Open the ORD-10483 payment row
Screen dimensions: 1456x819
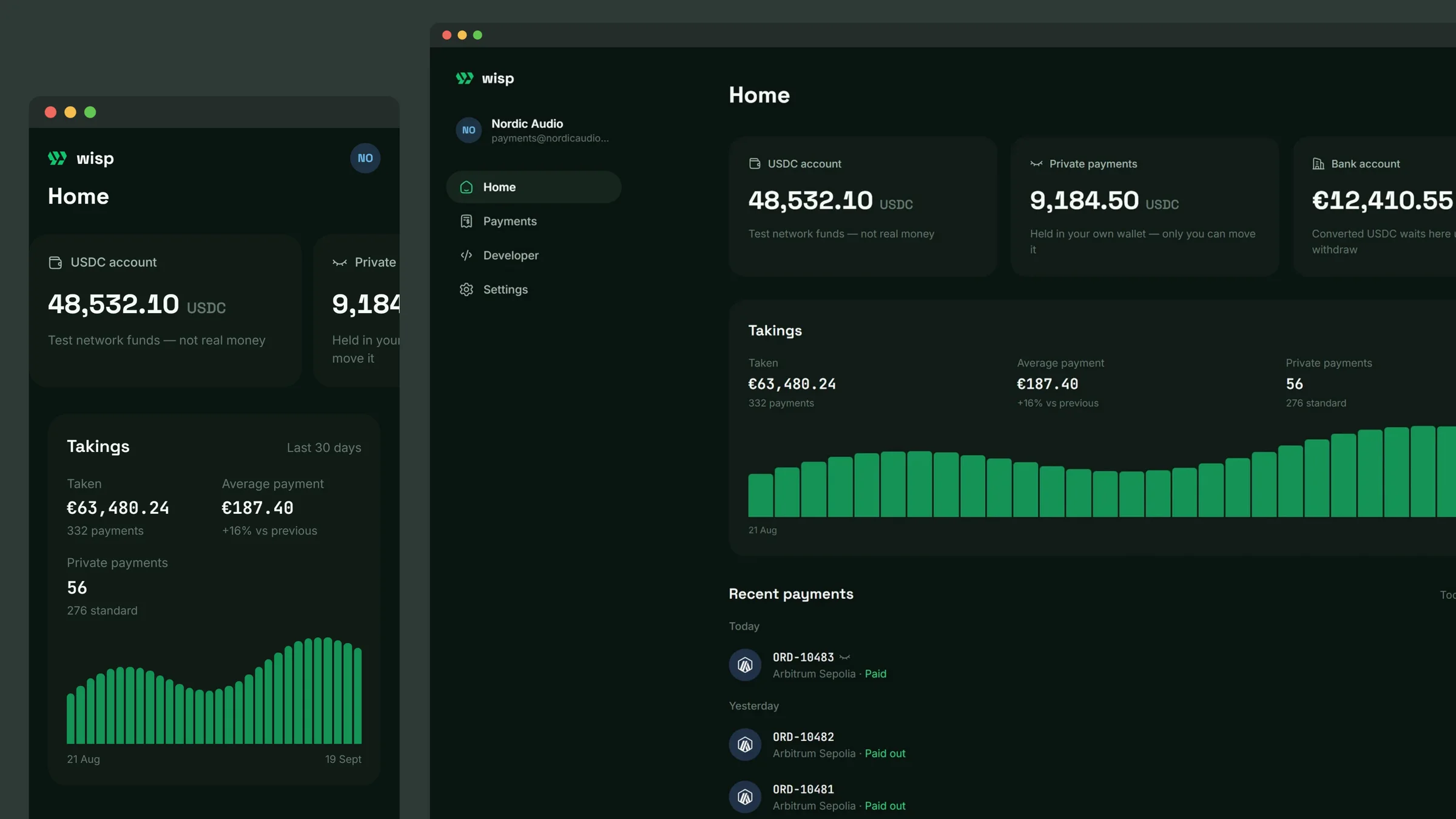tap(1092, 665)
